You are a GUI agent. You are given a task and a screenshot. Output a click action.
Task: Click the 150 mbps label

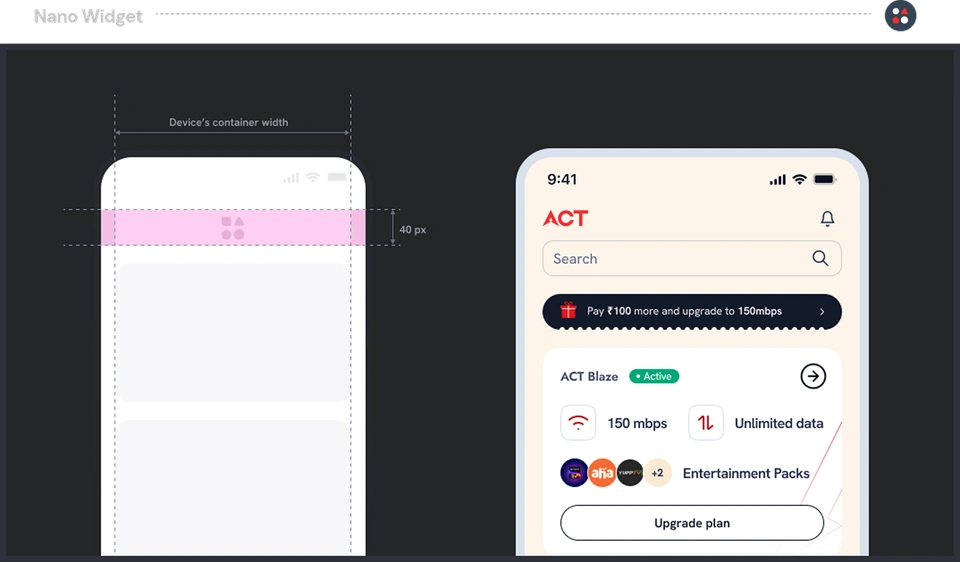tap(637, 423)
